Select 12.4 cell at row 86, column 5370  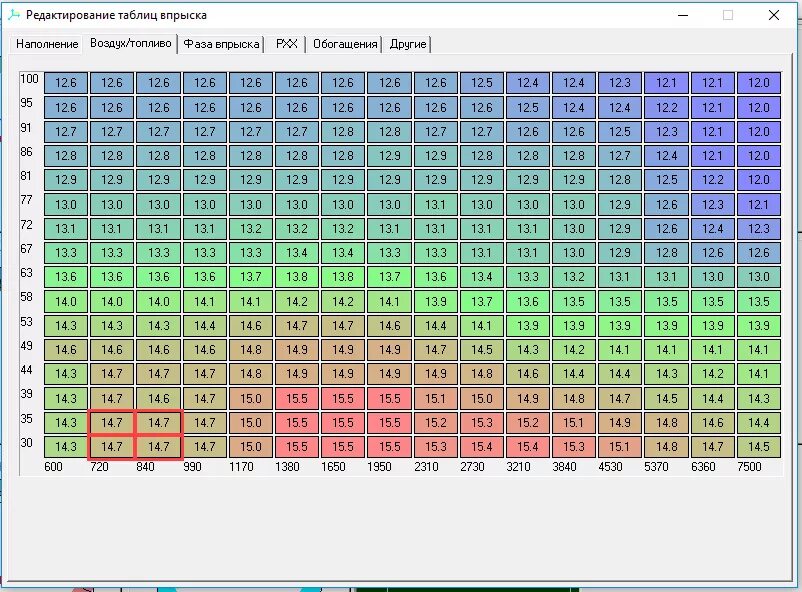(x=666, y=156)
